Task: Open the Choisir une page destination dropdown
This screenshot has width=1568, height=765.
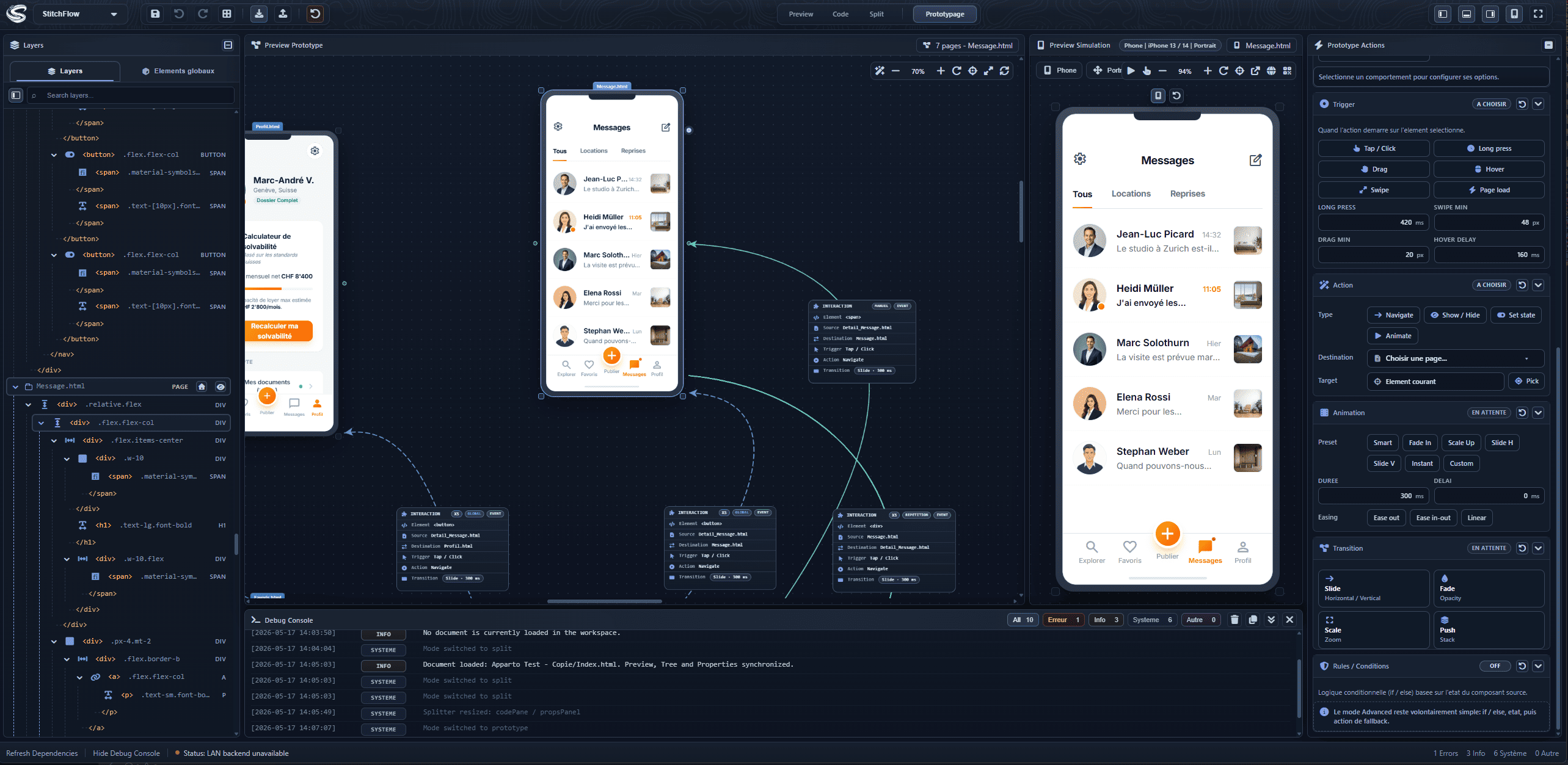Action: [x=1455, y=358]
